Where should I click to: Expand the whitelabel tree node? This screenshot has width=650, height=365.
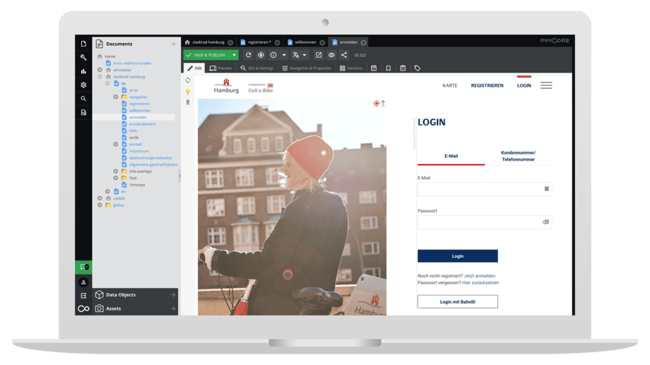[100, 70]
